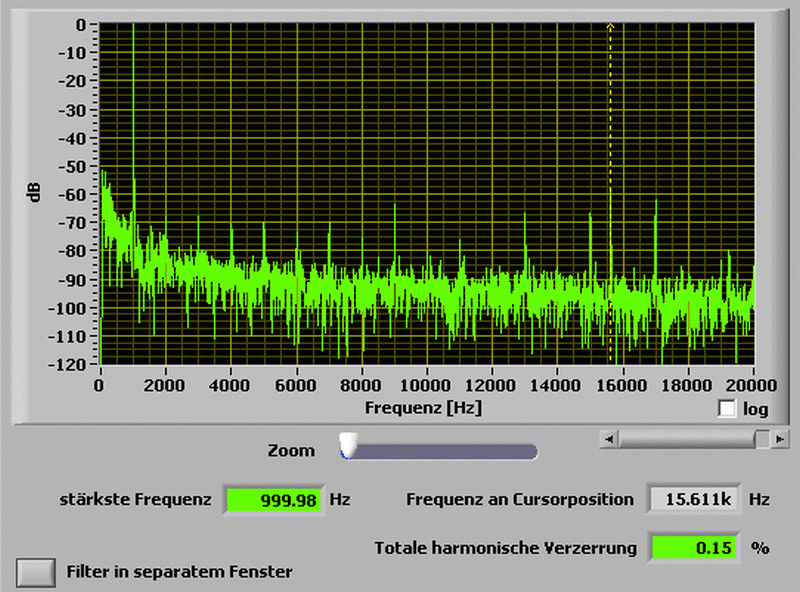Click the Zoom slider track

[x=439, y=452]
